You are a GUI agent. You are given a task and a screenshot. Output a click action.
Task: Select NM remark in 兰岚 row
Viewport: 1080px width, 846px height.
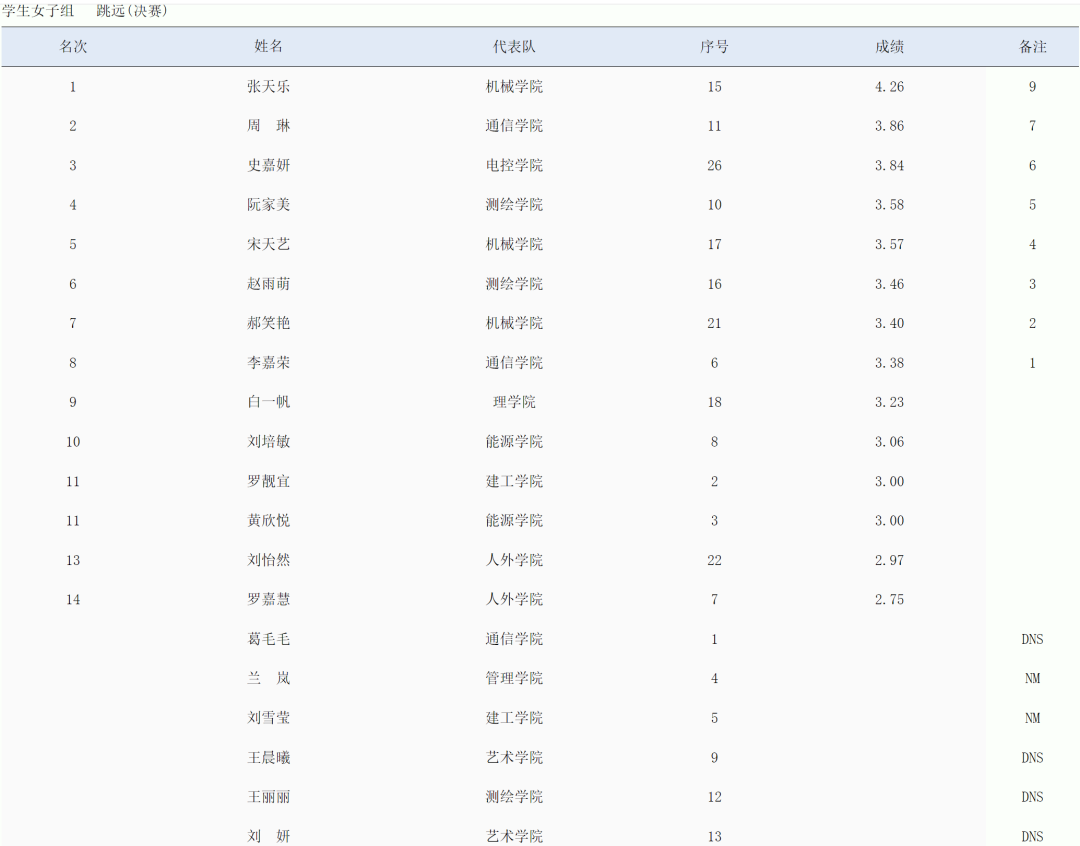(1032, 679)
